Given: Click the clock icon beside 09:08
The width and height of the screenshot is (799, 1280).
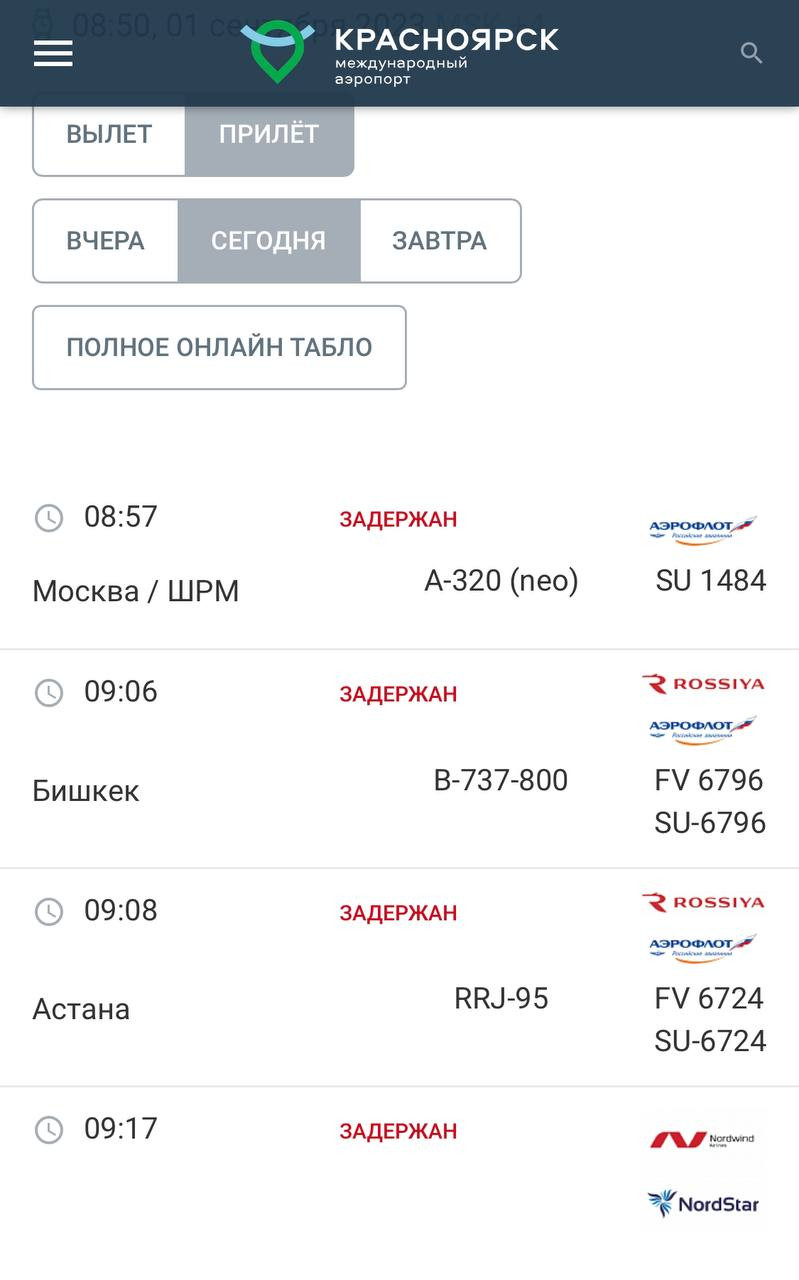Looking at the screenshot, I should [x=49, y=911].
